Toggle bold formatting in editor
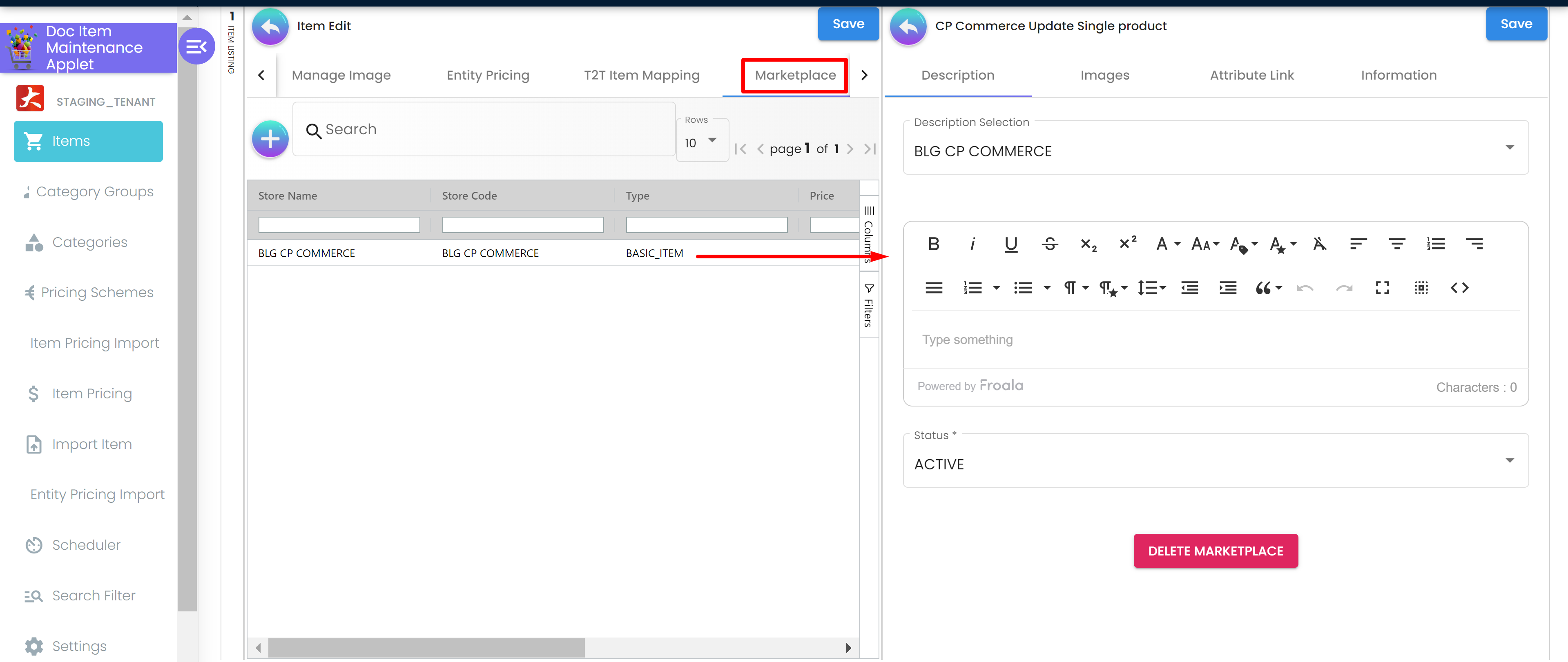Viewport: 1568px width, 662px height. tap(933, 244)
